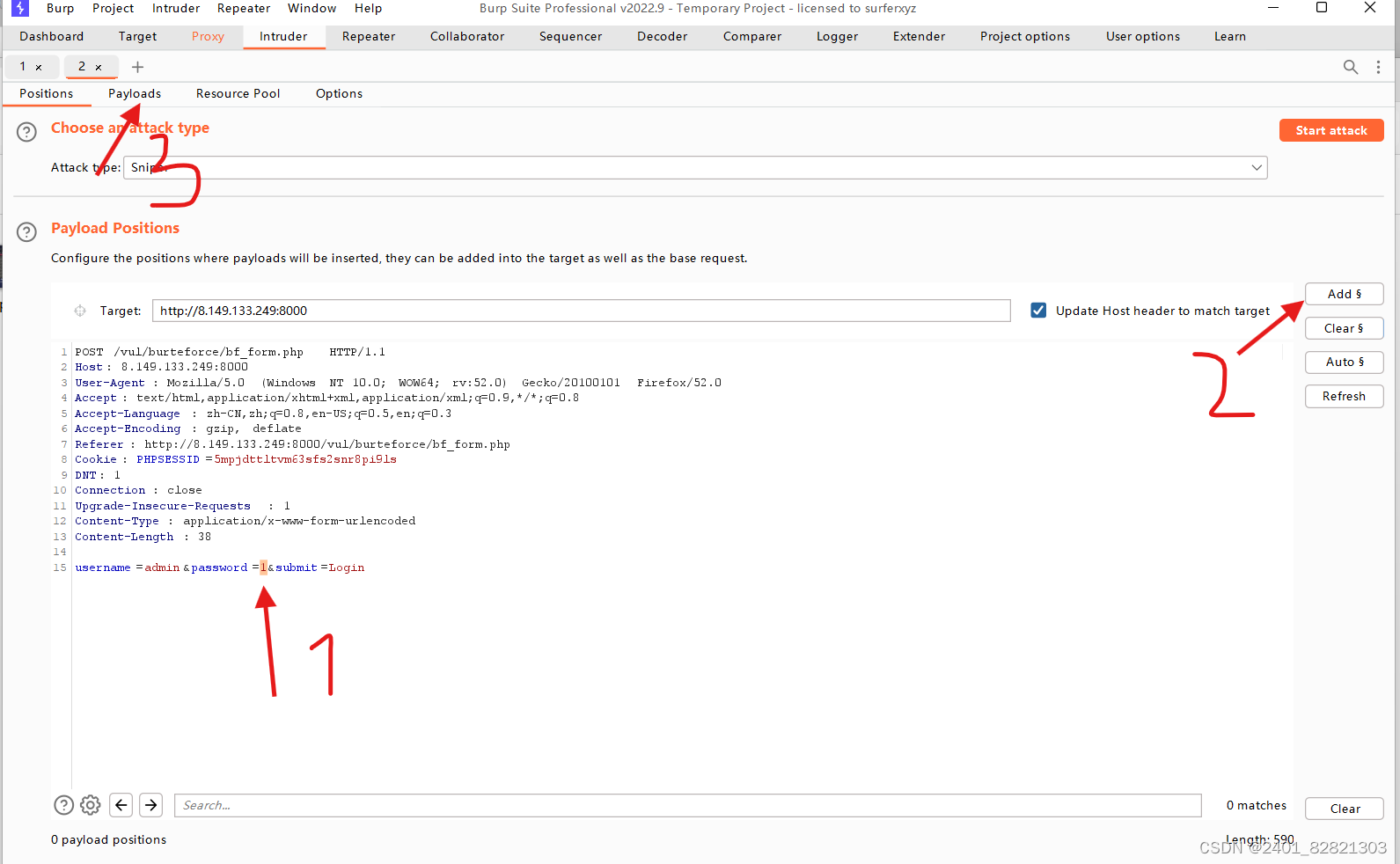Image resolution: width=1400 pixels, height=864 pixels.
Task: Click the password parameter value 1
Action: (263, 567)
